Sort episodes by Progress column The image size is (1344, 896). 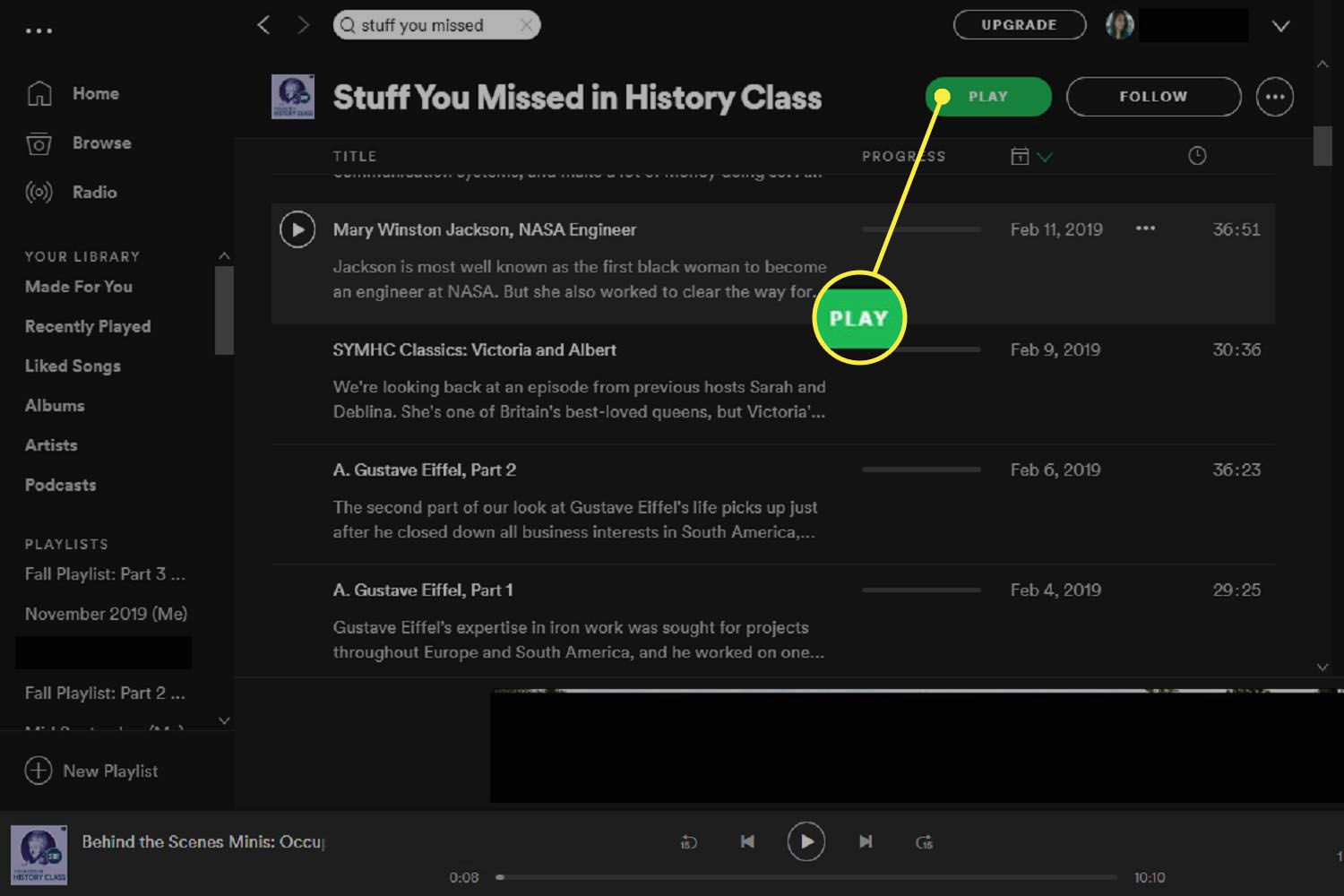point(903,156)
